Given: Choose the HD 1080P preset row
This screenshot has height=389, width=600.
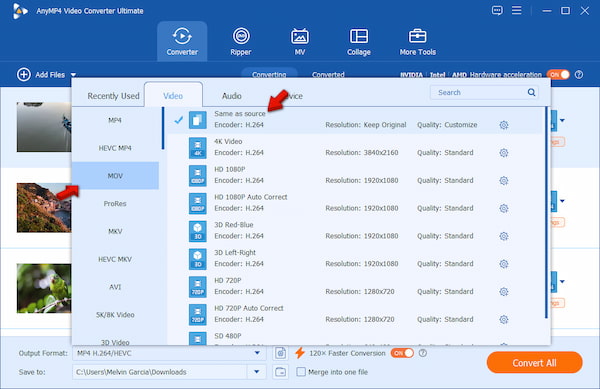Looking at the screenshot, I should [x=355, y=175].
